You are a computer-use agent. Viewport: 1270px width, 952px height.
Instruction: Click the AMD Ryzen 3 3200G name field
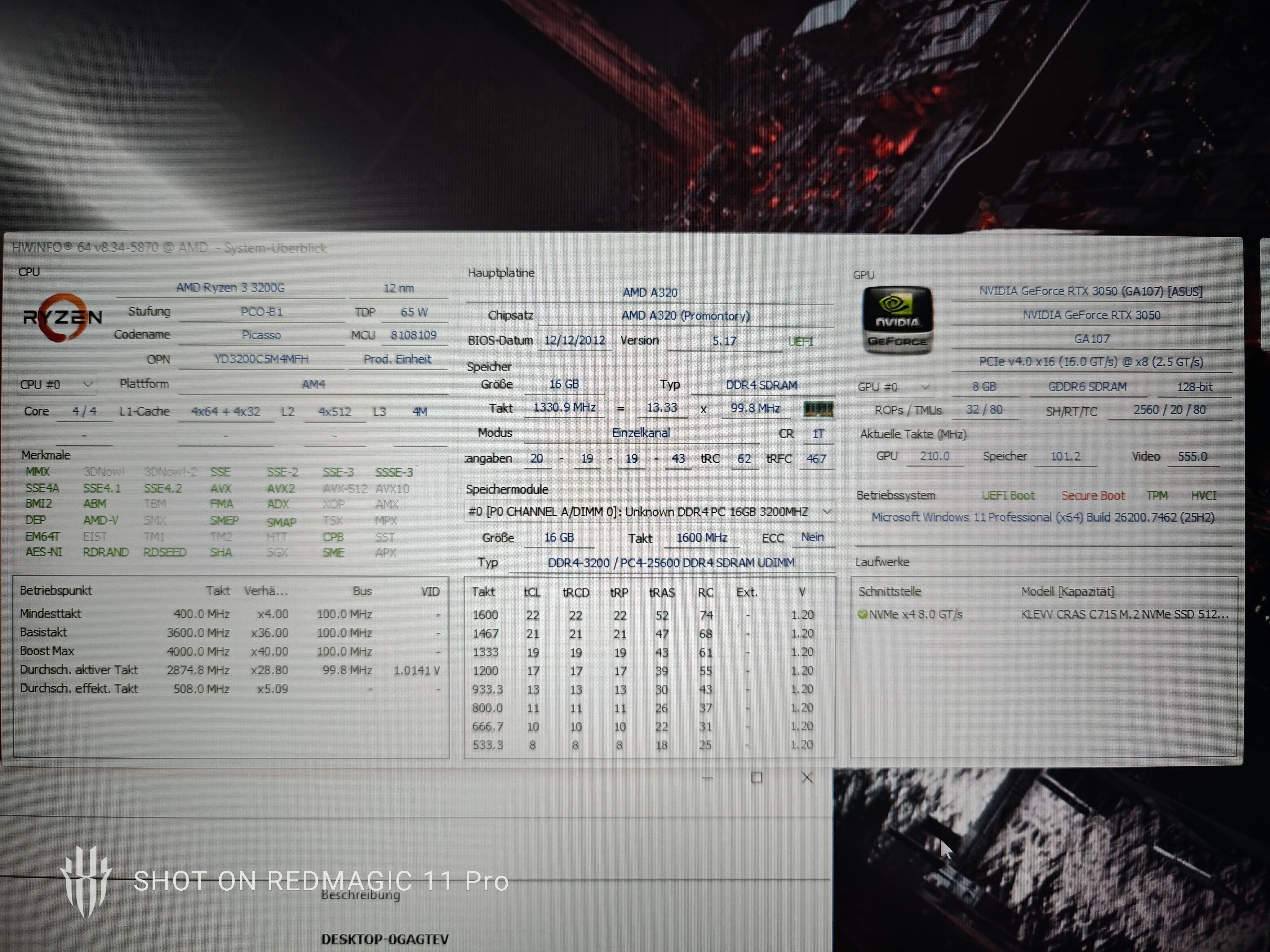(x=230, y=288)
